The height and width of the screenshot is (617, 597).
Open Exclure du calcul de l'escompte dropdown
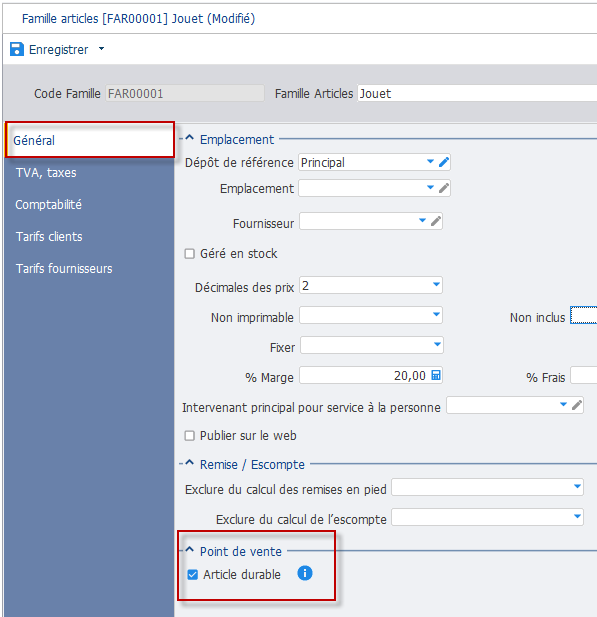click(487, 517)
